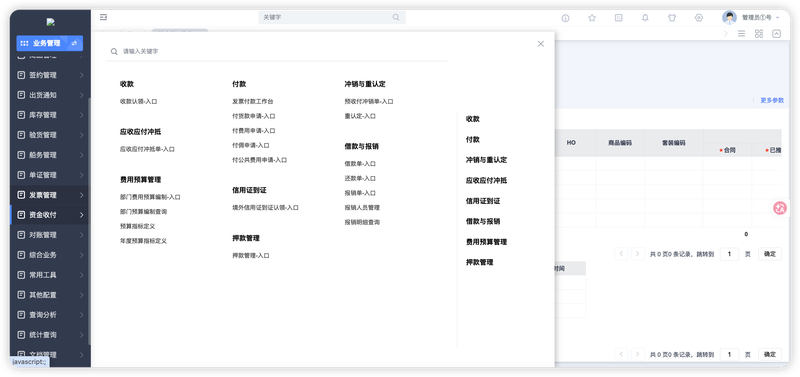Click the upper pagination 确定 button
Viewport: 800px width, 377px height.
[769, 254]
